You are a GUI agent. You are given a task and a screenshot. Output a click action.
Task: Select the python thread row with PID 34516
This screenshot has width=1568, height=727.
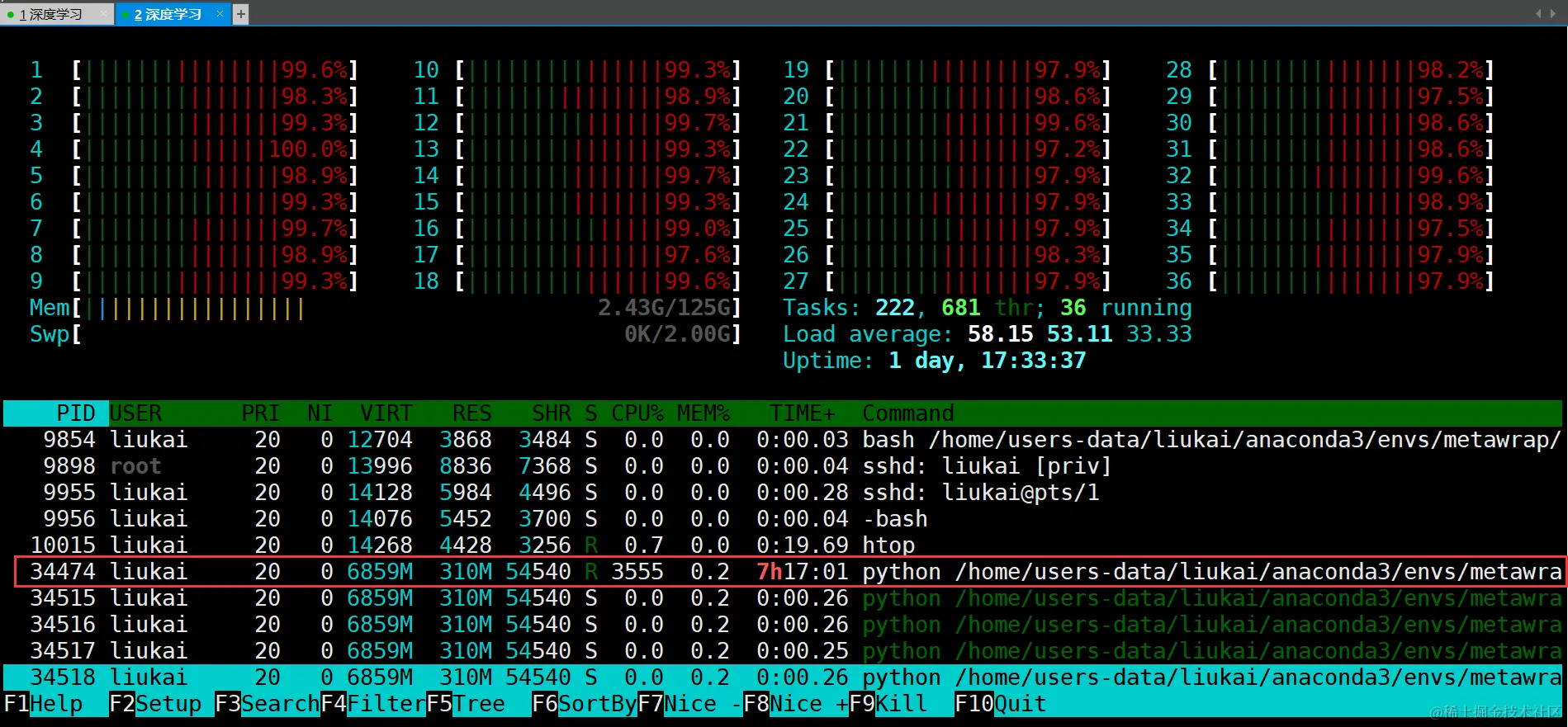(x=783, y=625)
